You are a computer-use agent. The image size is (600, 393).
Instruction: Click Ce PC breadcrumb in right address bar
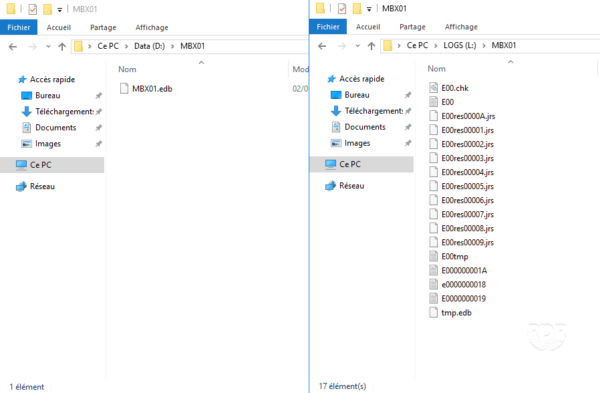417,46
